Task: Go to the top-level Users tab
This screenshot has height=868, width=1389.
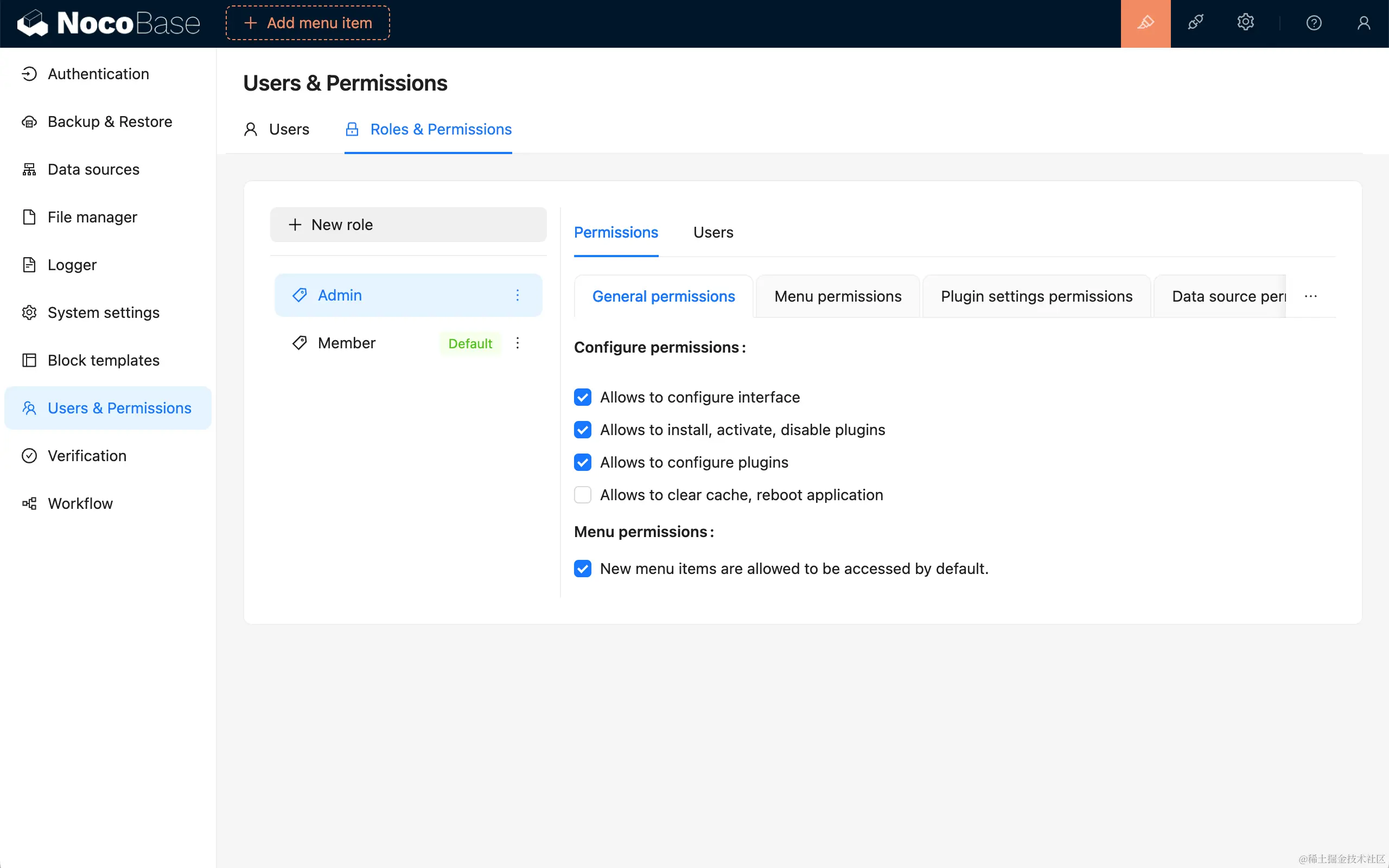Action: [277, 129]
